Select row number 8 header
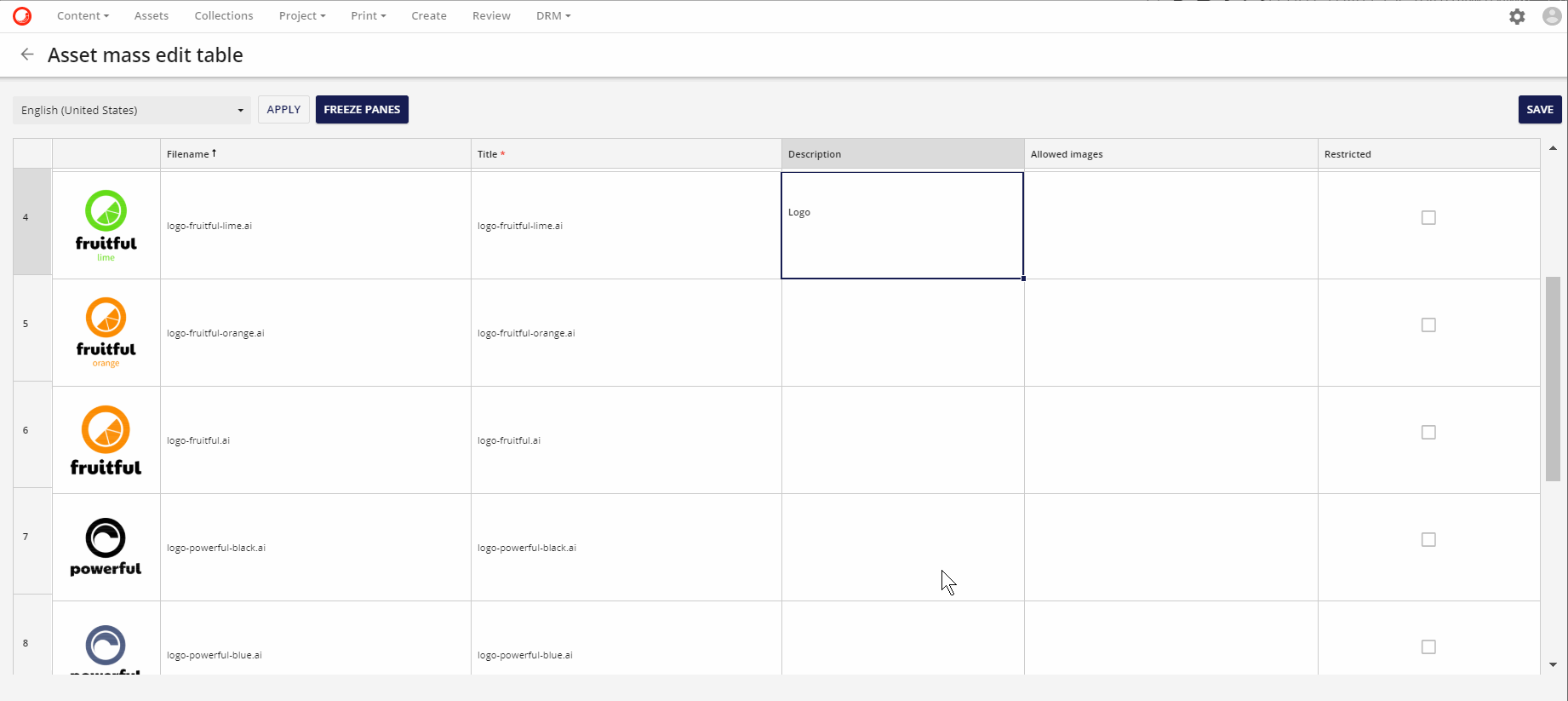 pyautogui.click(x=32, y=635)
